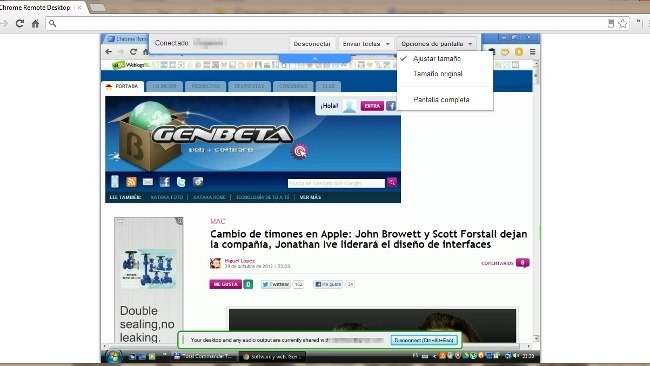Viewport: 650px width, 366px height.
Task: Open Genbeta's Facebook icon in the blue bar
Action: tap(165, 182)
